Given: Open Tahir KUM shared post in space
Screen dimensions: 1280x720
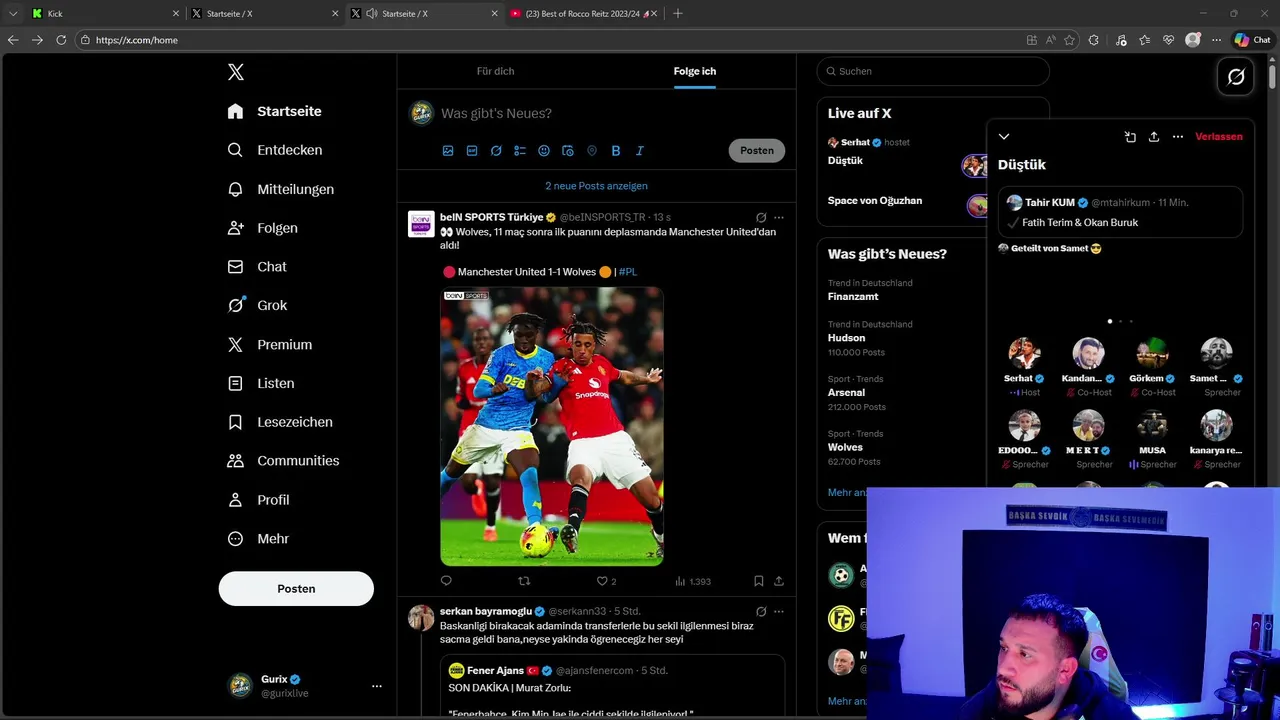Looking at the screenshot, I should point(1120,212).
